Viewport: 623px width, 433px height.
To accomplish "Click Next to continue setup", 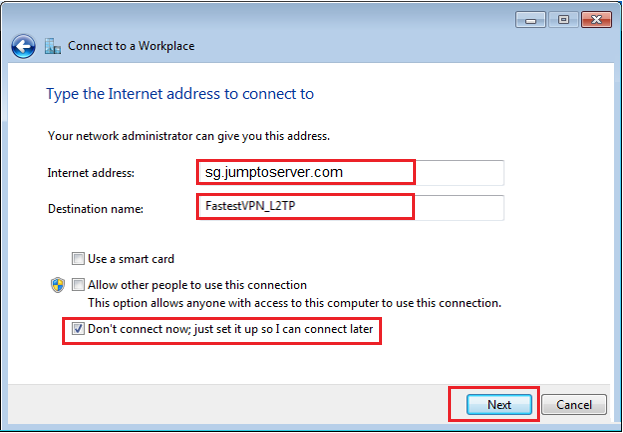I will [499, 404].
